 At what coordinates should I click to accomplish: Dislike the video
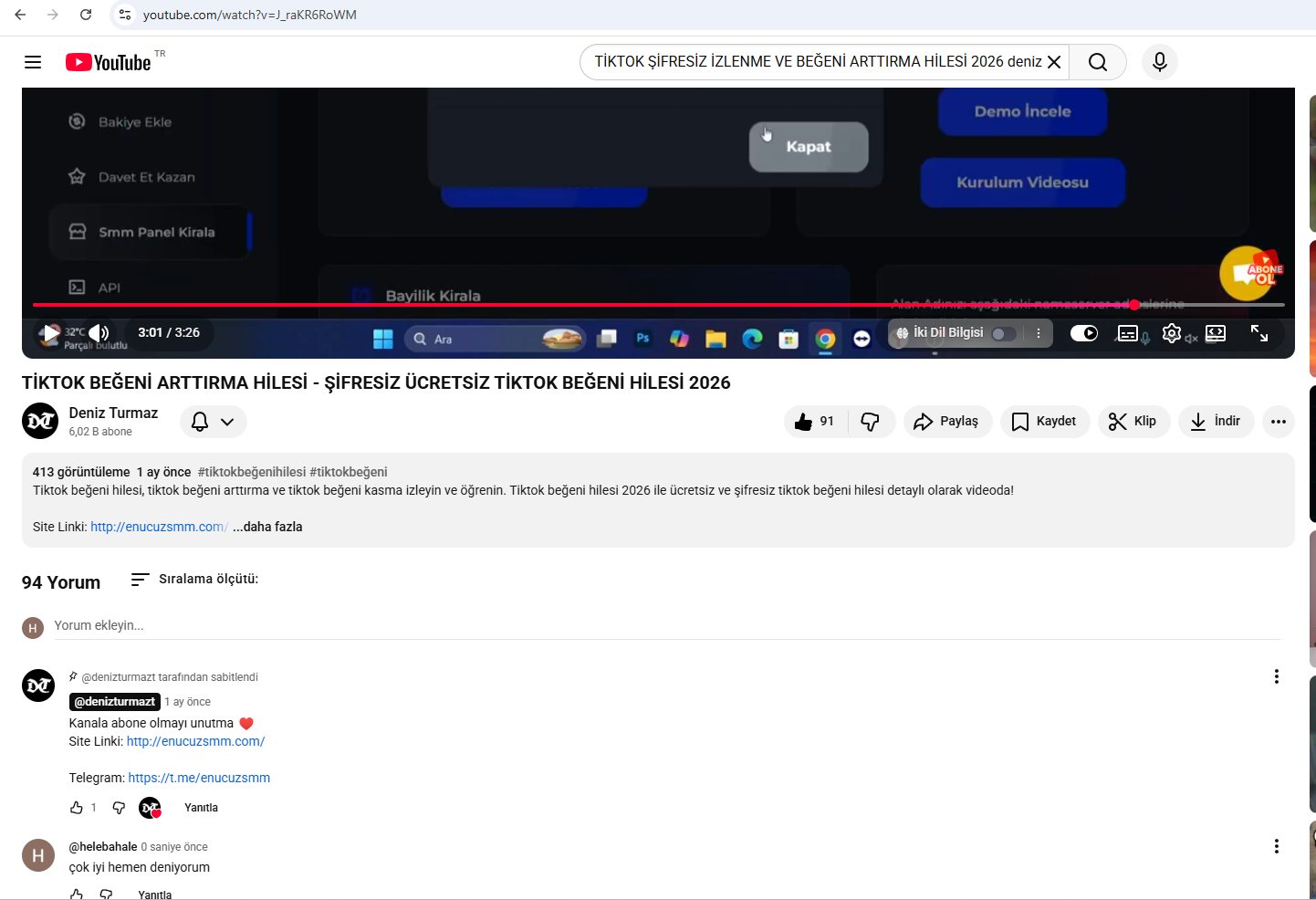point(871,421)
